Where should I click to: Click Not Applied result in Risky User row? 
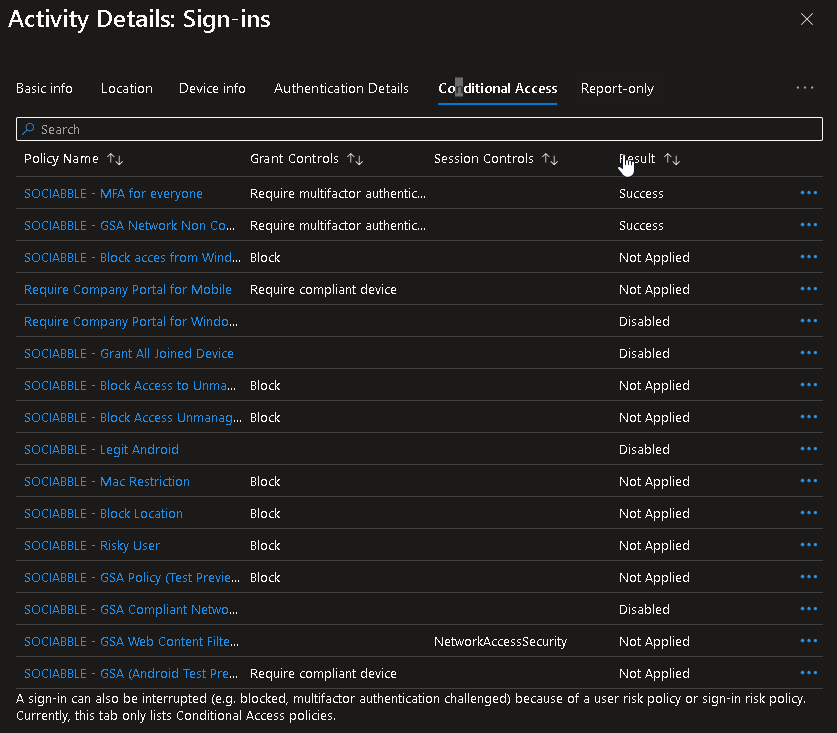coord(654,546)
